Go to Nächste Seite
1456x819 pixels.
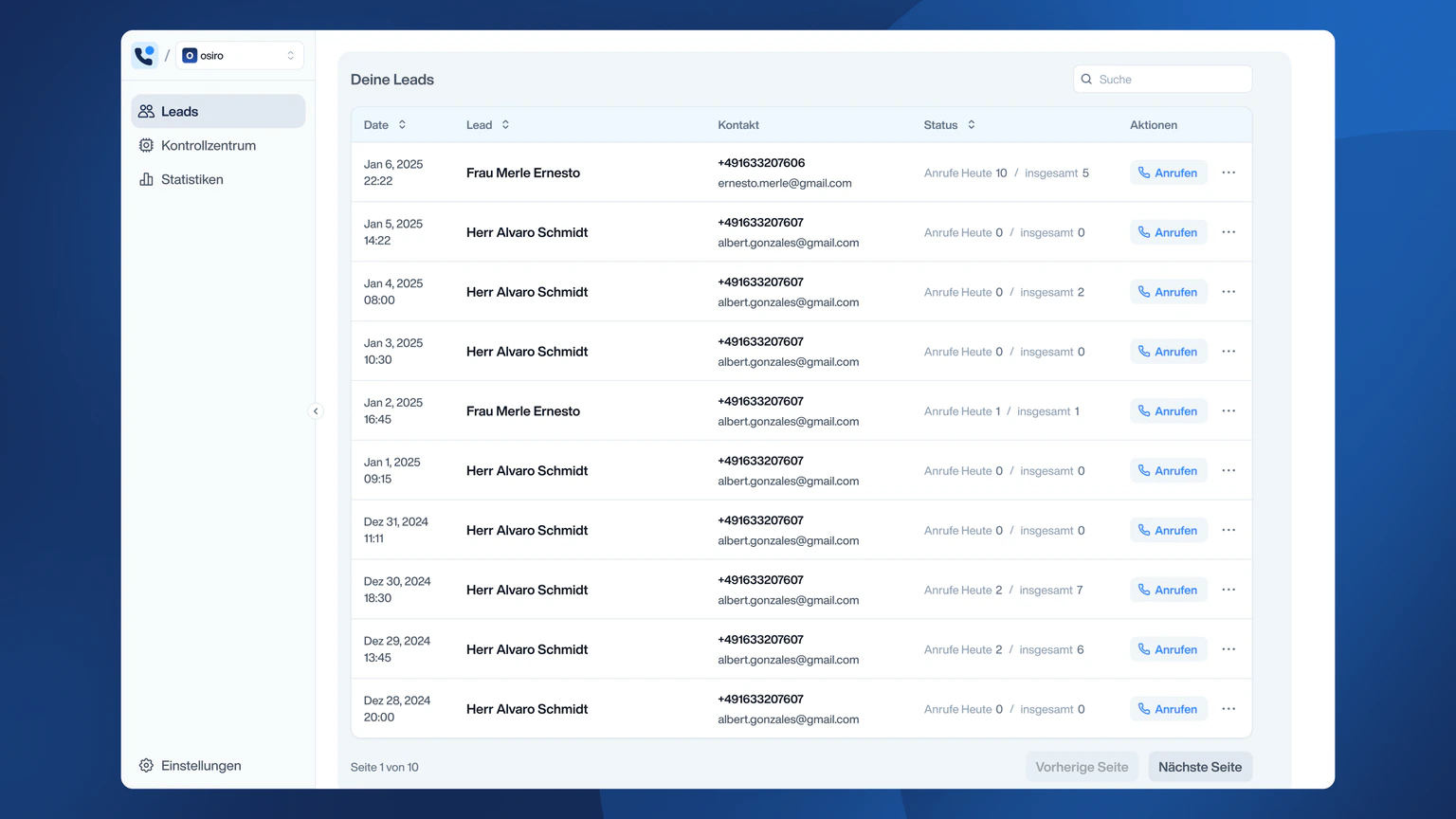(1200, 766)
